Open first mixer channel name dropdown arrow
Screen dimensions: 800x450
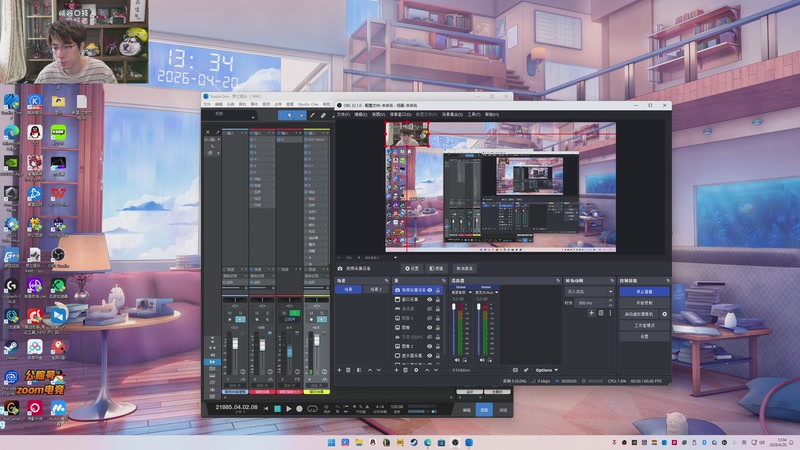(470, 292)
